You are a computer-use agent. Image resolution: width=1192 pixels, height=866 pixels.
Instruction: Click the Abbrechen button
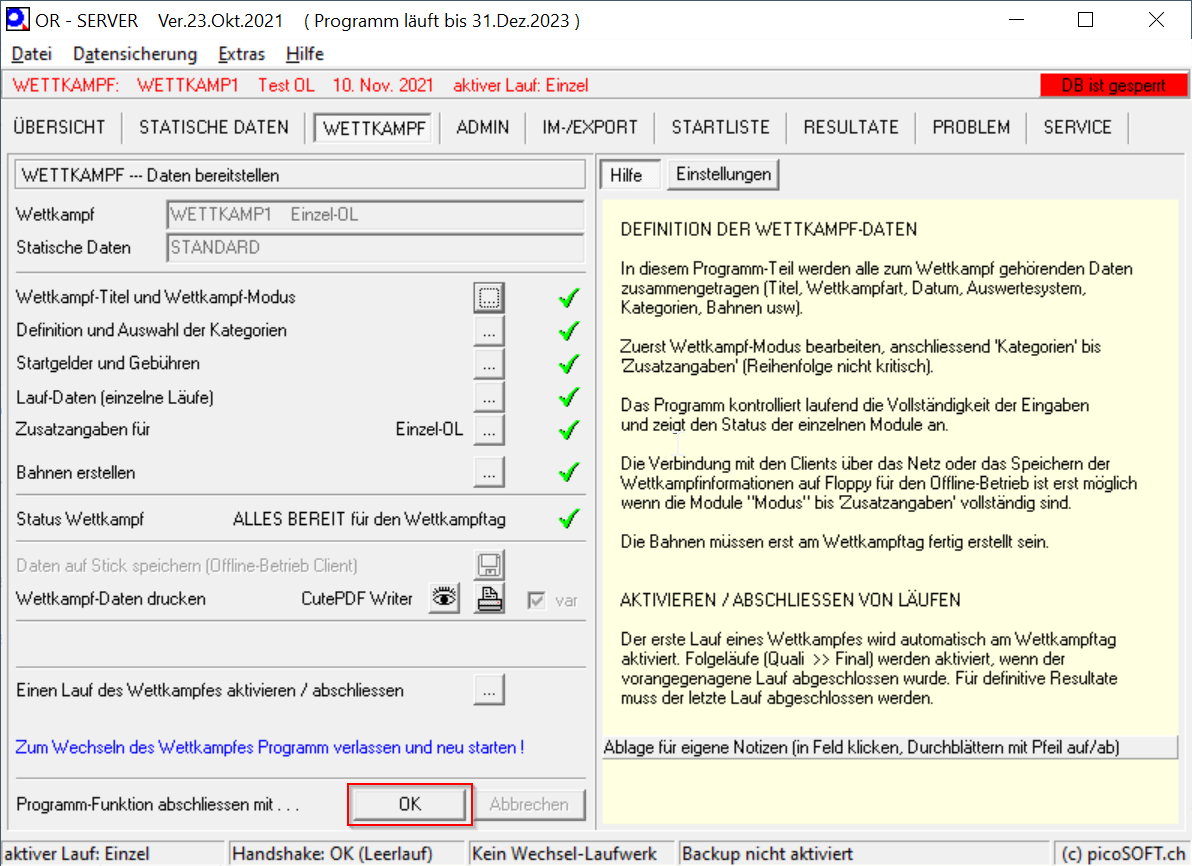[529, 804]
